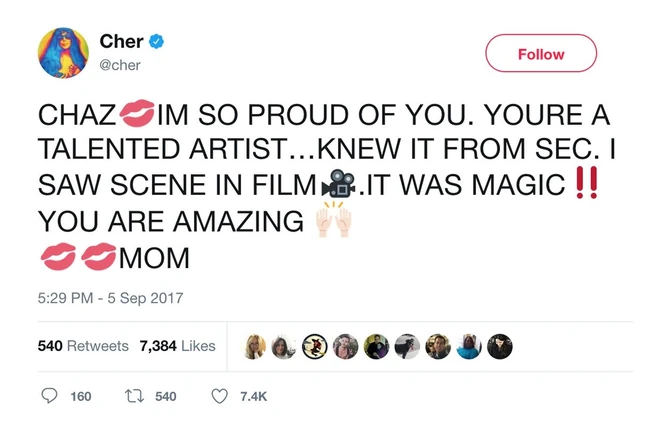The height and width of the screenshot is (430, 670).
Task: Click the Cher display name
Action: 122,41
